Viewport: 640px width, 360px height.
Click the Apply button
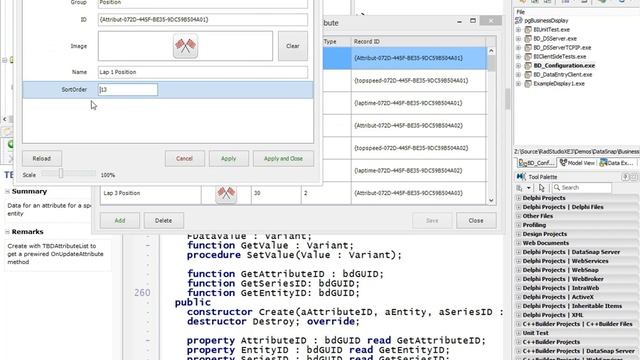pyautogui.click(x=229, y=158)
